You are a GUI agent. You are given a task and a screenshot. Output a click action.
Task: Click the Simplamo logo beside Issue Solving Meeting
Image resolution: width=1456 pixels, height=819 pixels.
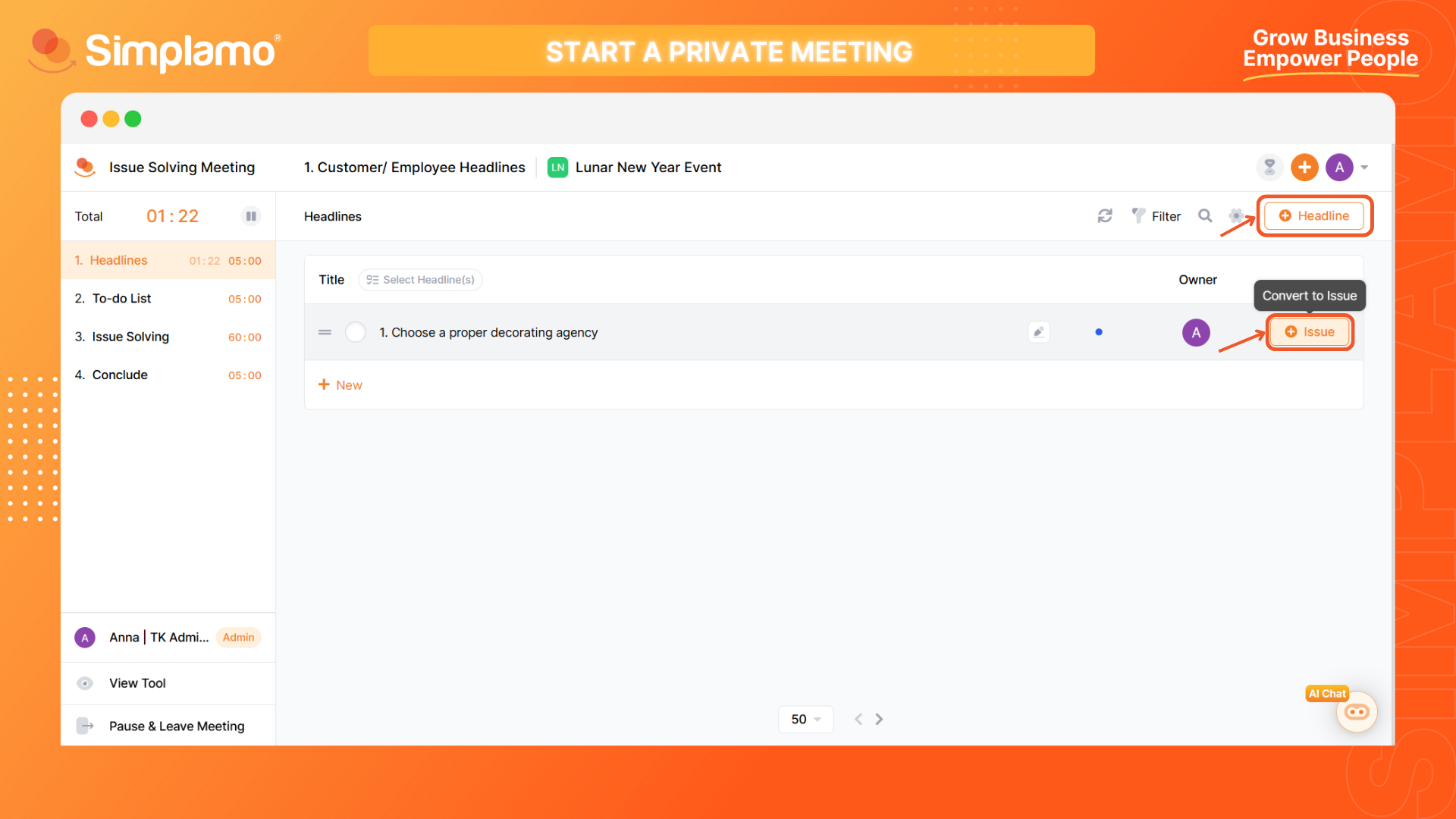(x=85, y=167)
